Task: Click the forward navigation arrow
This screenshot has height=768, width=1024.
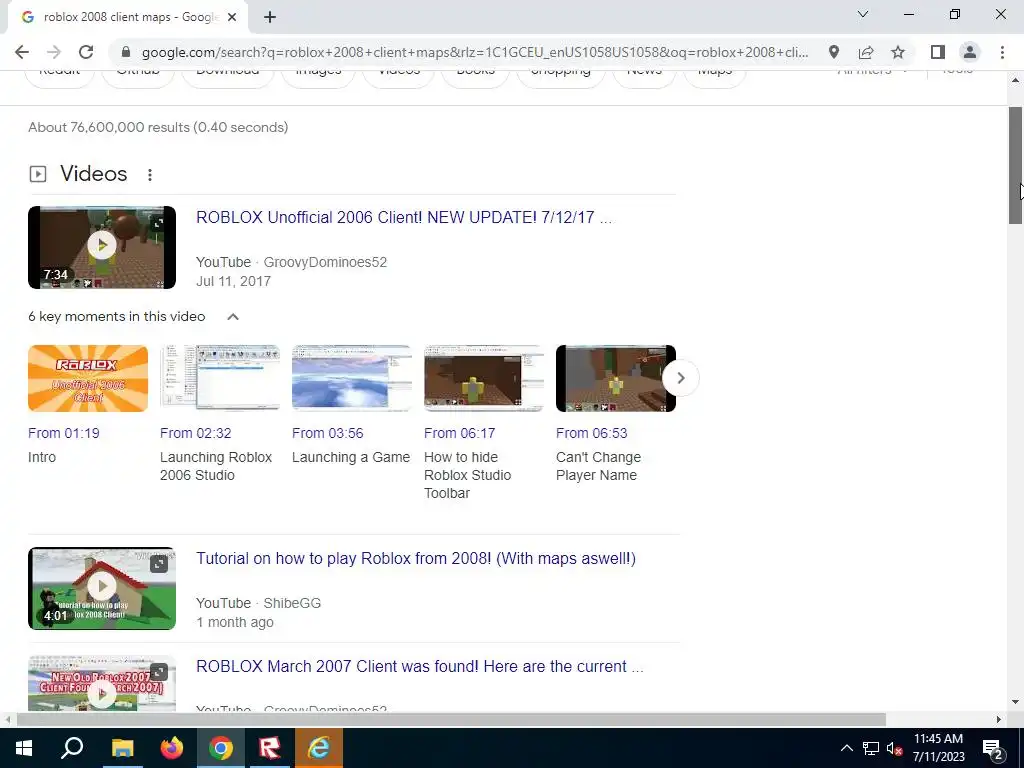Action: (54, 52)
